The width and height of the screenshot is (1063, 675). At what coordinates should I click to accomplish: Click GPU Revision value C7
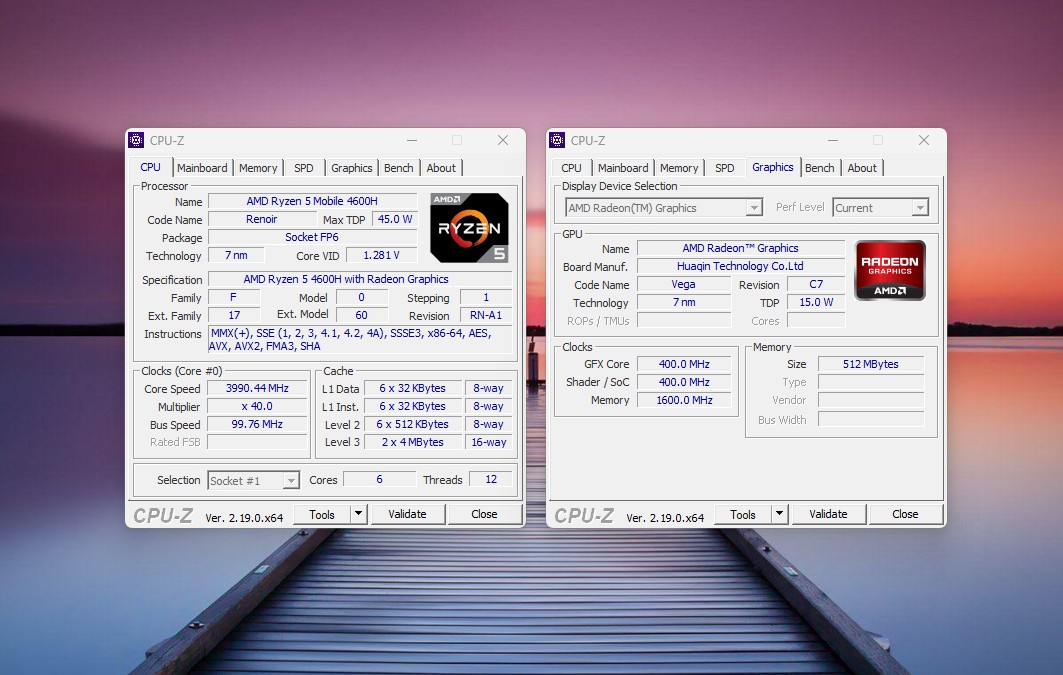[816, 285]
